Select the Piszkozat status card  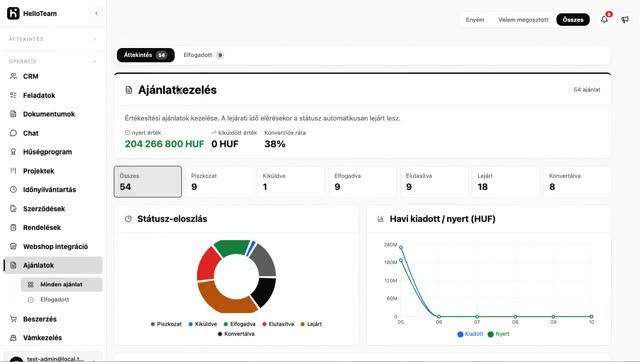pyautogui.click(x=219, y=182)
